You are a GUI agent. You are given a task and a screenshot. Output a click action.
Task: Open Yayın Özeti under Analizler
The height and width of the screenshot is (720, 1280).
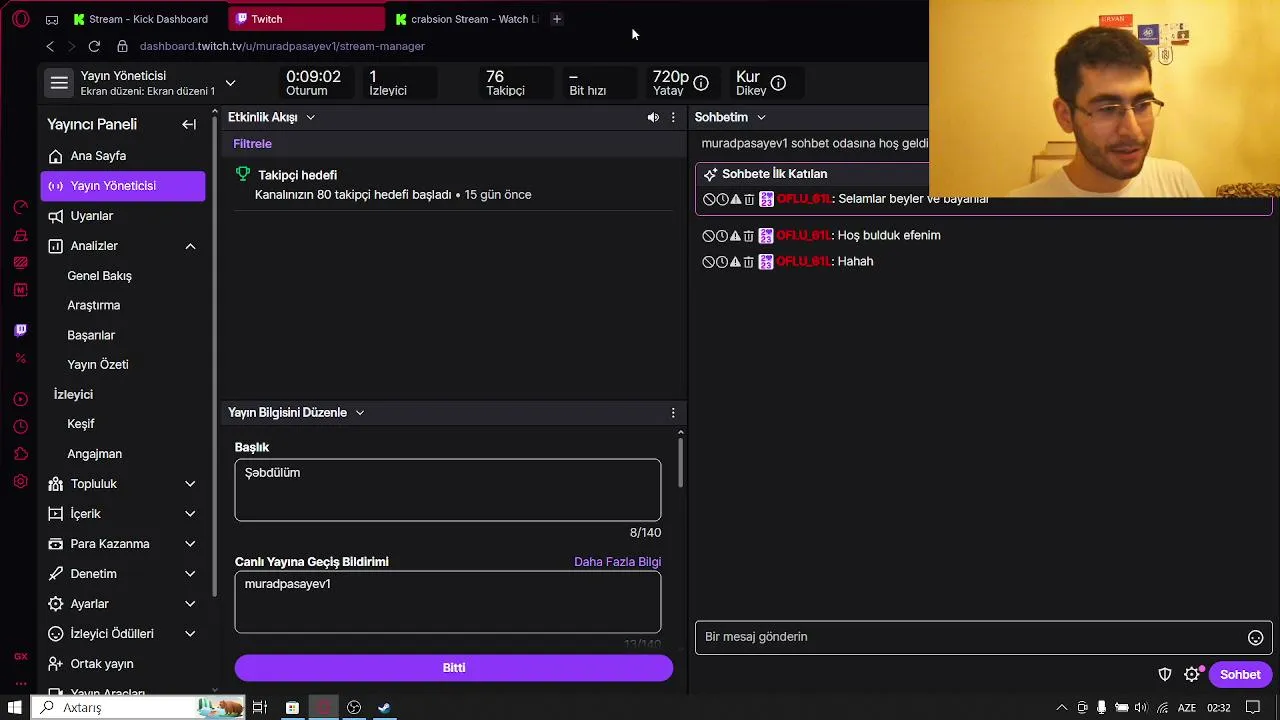98,365
